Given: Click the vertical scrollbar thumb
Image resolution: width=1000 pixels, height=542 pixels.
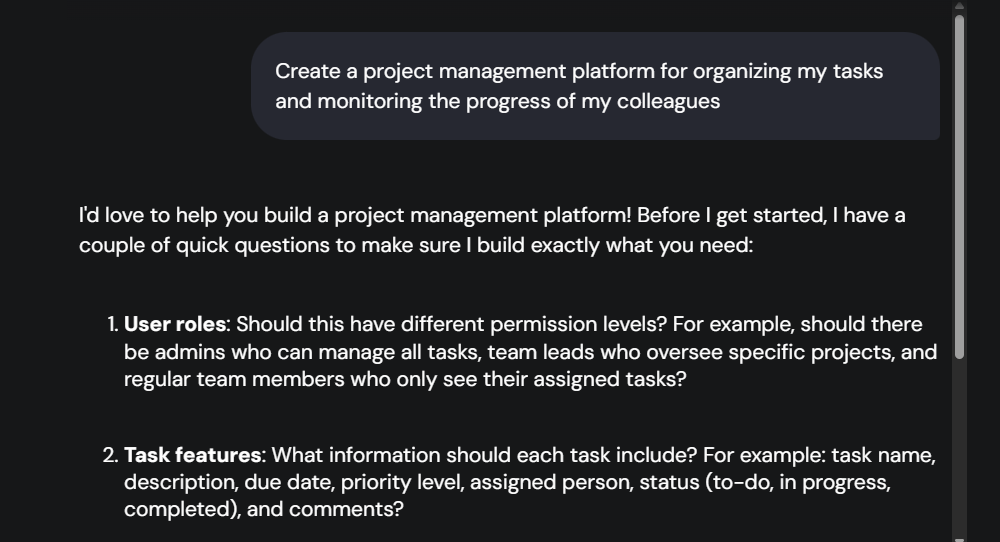Looking at the screenshot, I should pyautogui.click(x=960, y=185).
